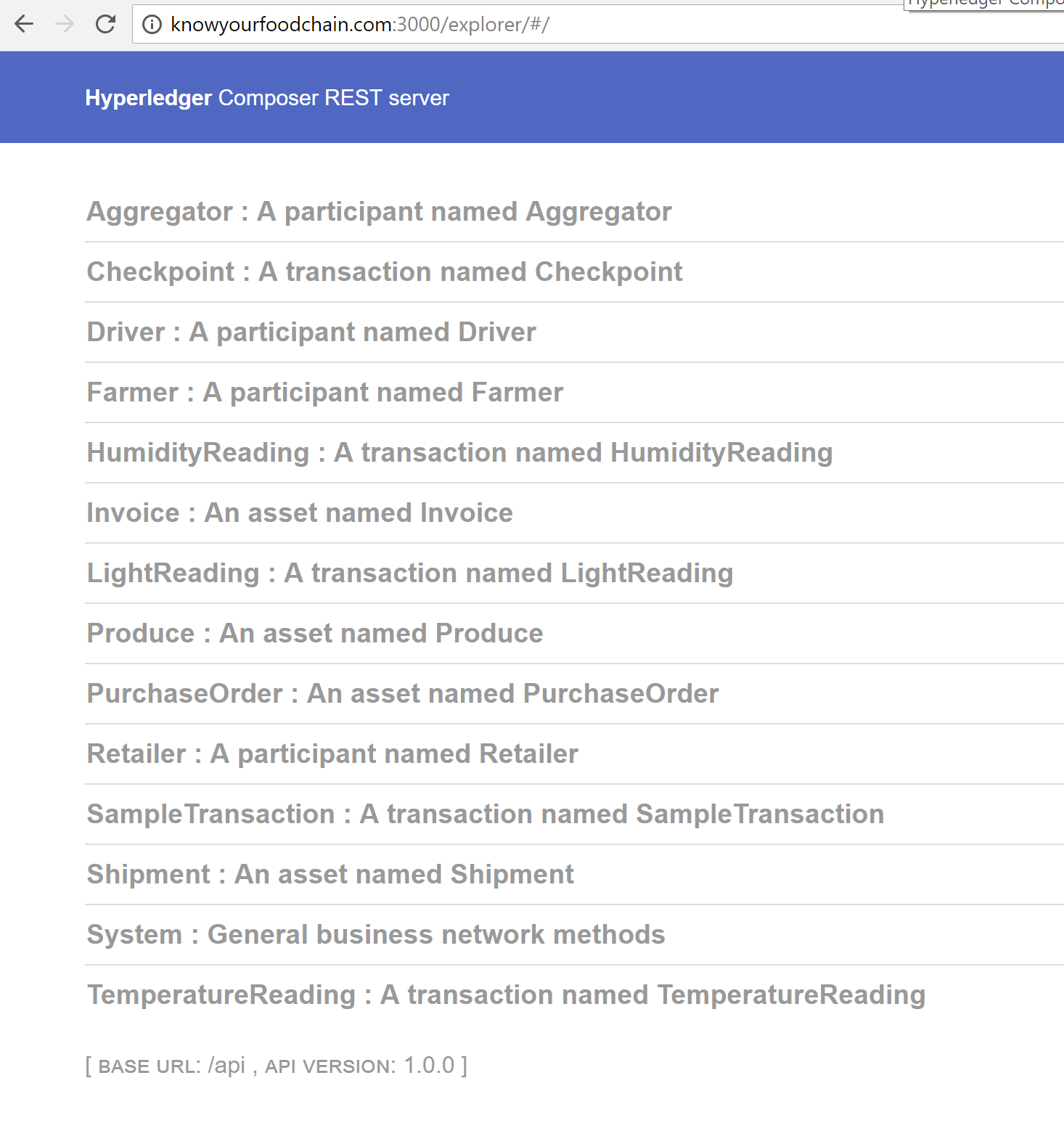Expand the Aggregator participant API section
The height and width of the screenshot is (1131, 1064).
click(x=378, y=211)
